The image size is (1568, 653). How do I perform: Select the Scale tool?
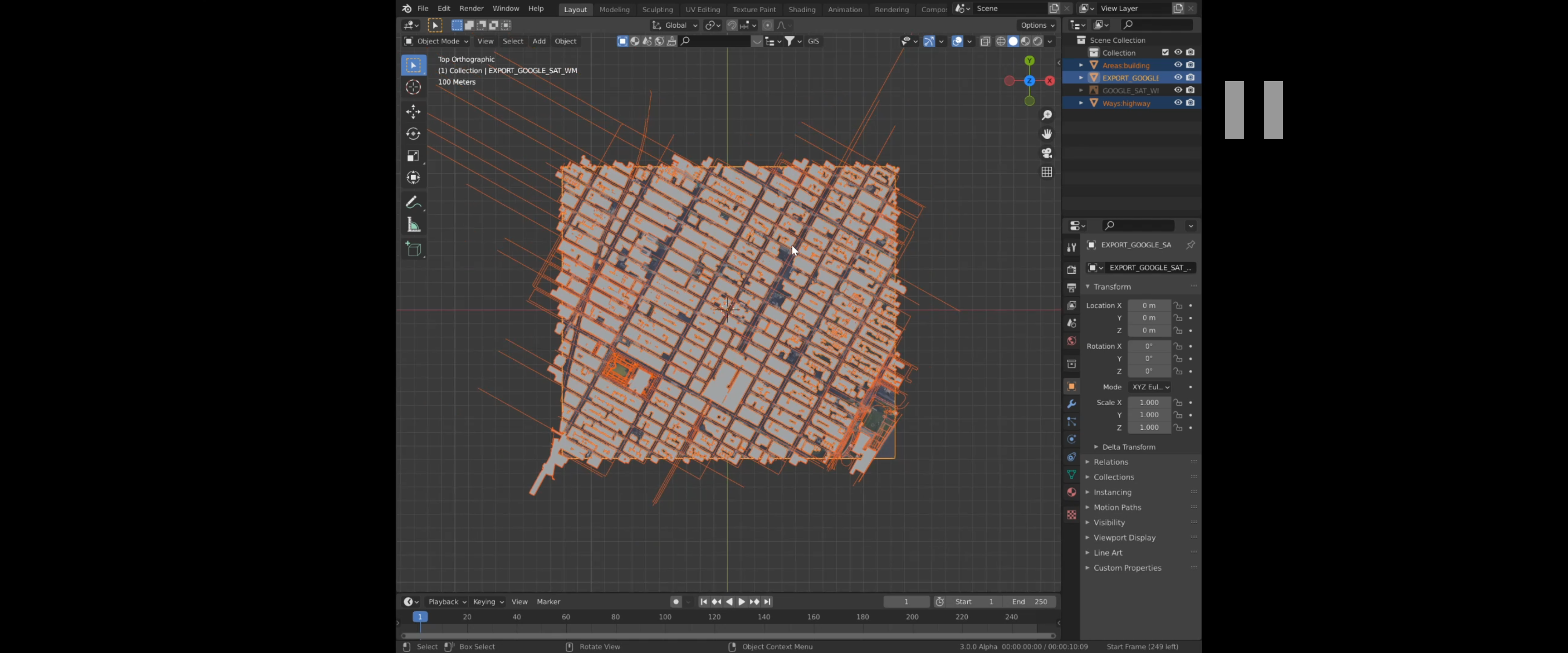[x=413, y=156]
